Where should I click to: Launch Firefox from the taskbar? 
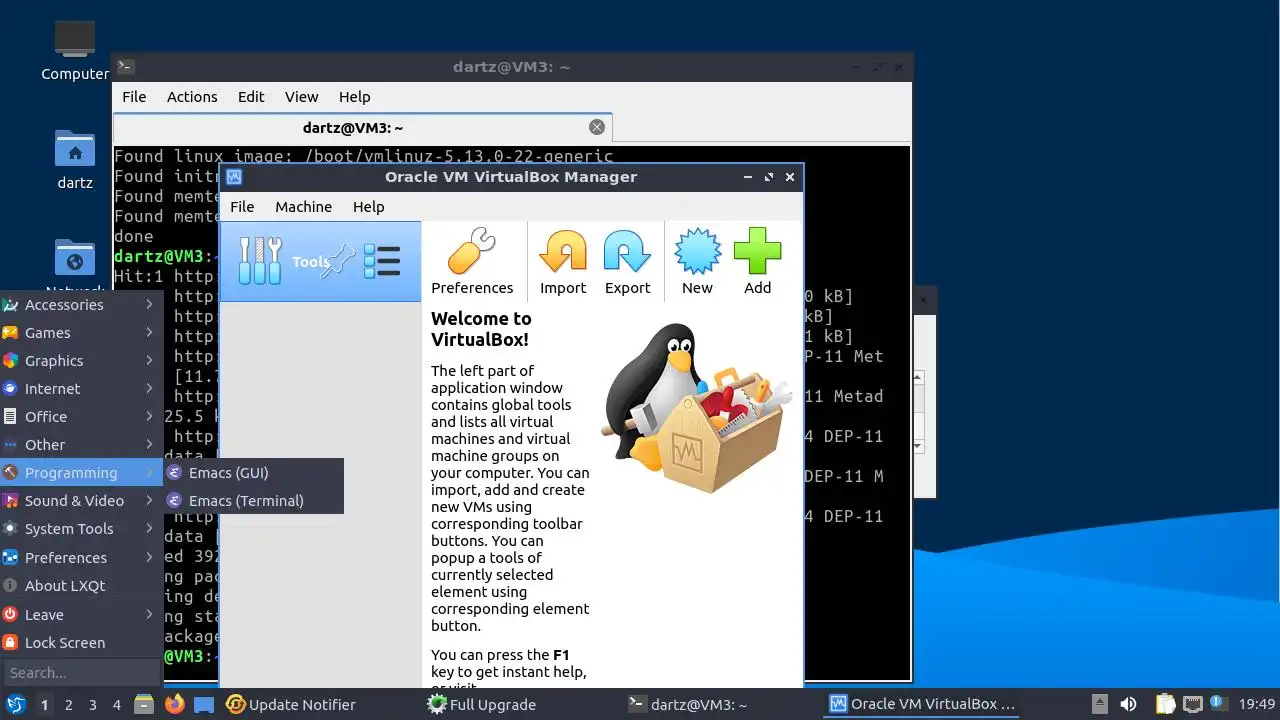tap(174, 704)
